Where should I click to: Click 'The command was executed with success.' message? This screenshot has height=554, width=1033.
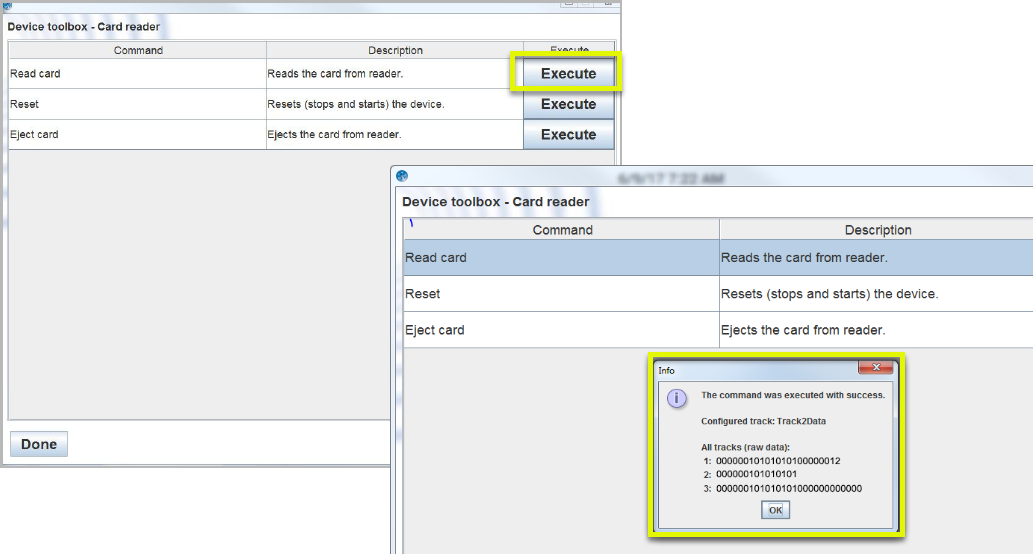793,395
